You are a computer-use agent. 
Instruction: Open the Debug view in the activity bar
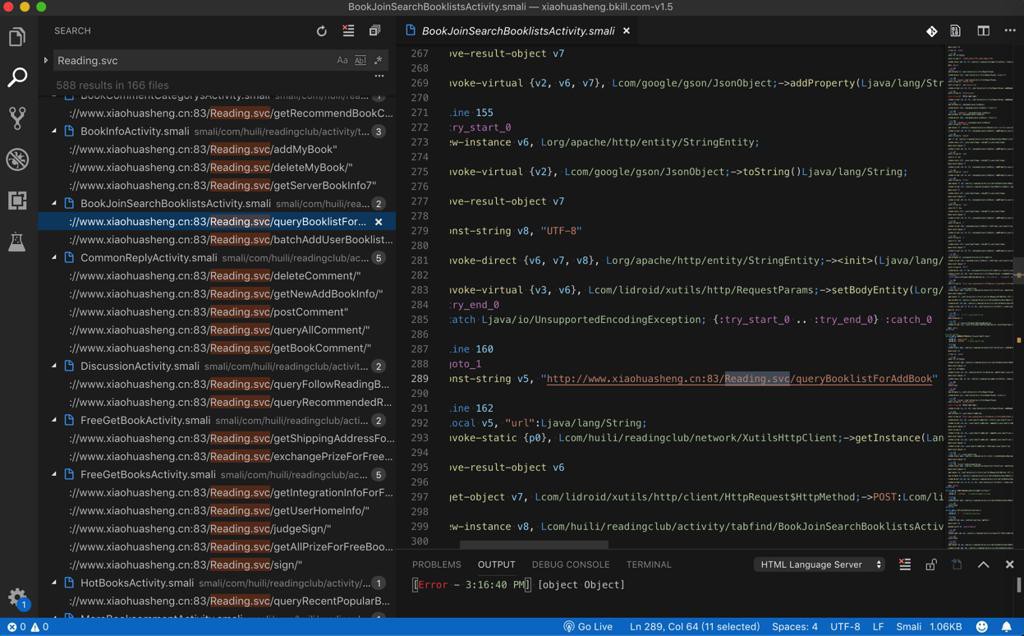pyautogui.click(x=18, y=159)
